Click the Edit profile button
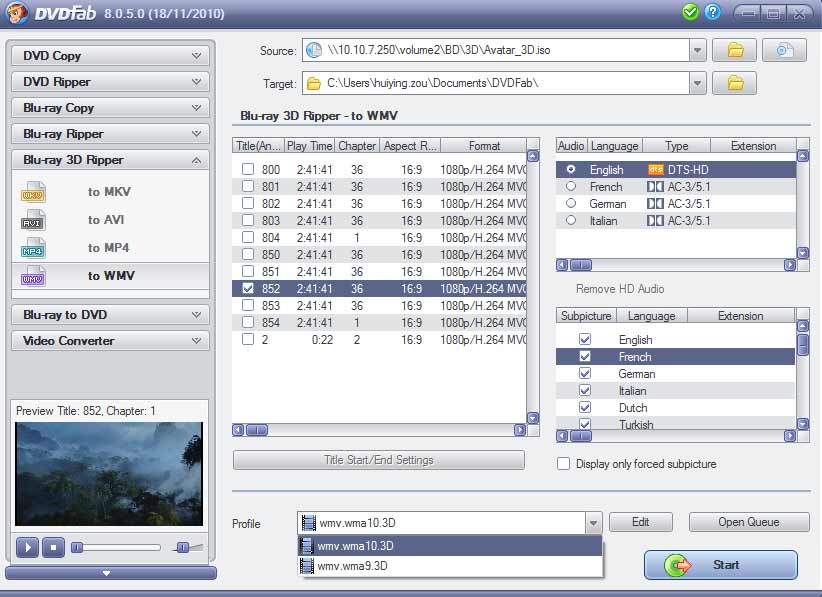 point(641,522)
